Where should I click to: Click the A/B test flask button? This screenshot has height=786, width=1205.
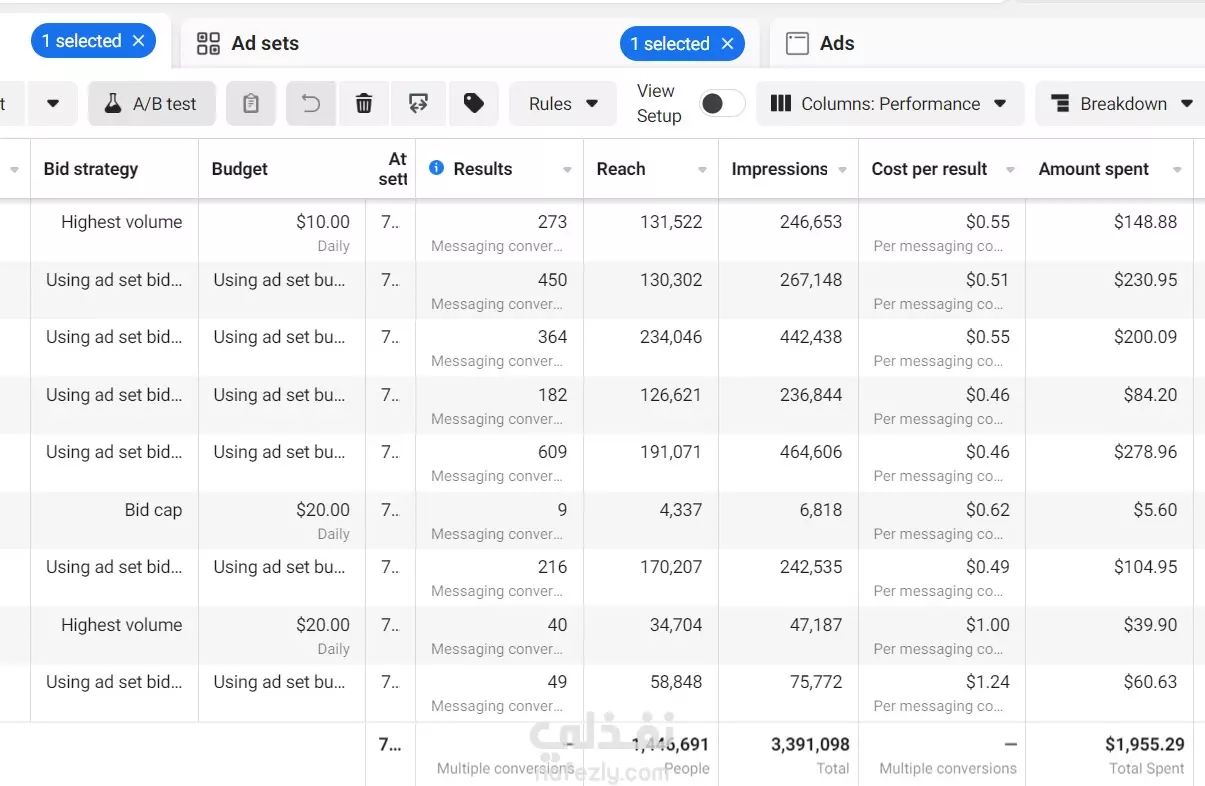(152, 104)
